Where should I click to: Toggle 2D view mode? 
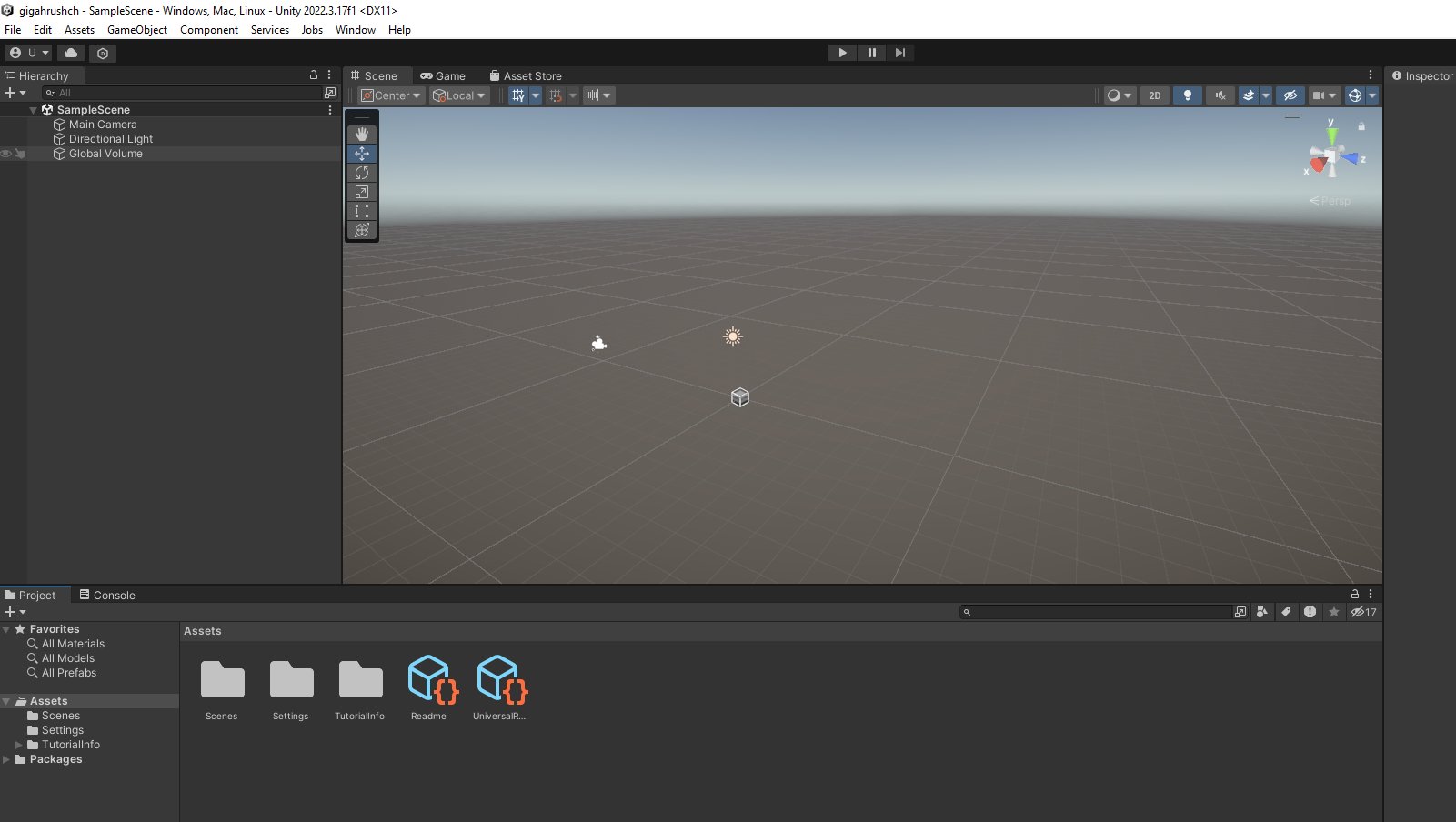(x=1154, y=95)
